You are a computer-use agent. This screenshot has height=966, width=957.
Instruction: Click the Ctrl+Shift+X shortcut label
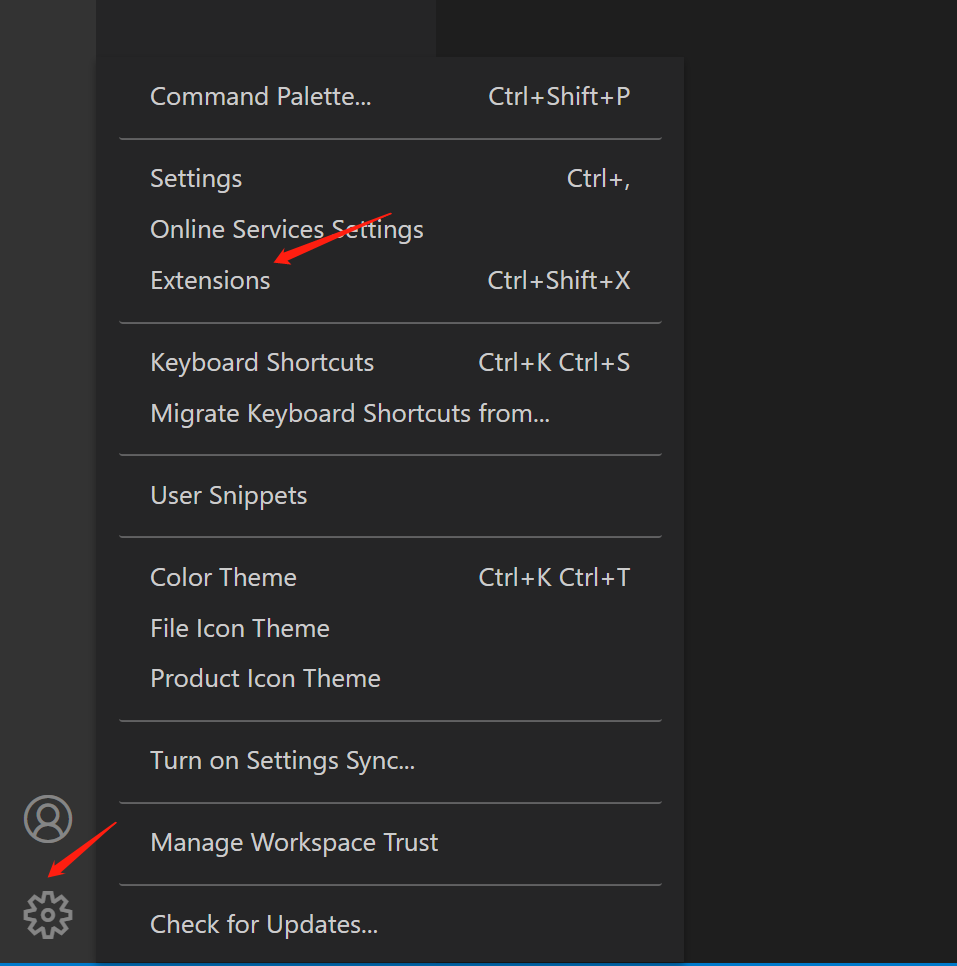point(559,281)
